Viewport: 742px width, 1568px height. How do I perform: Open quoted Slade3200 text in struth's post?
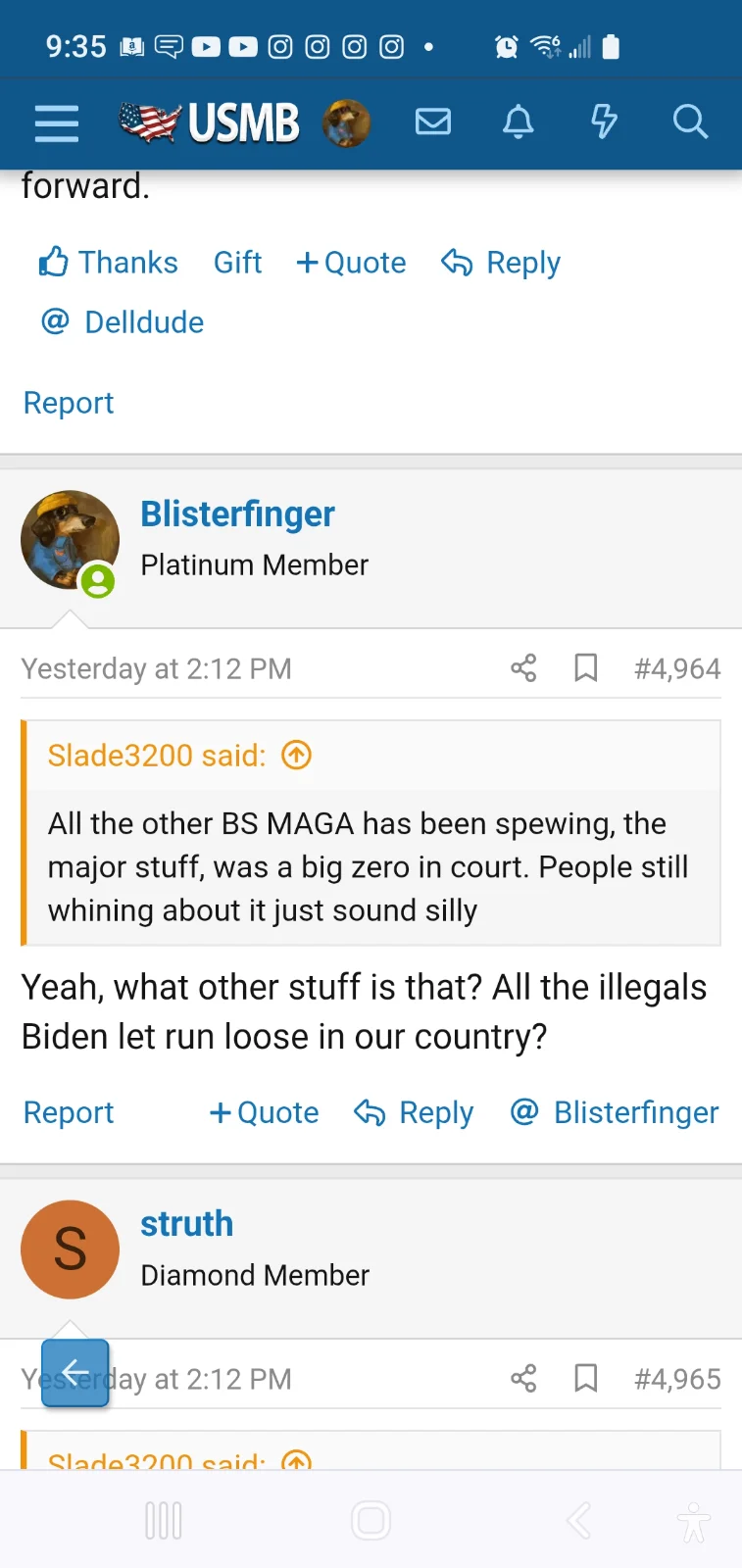click(295, 1460)
